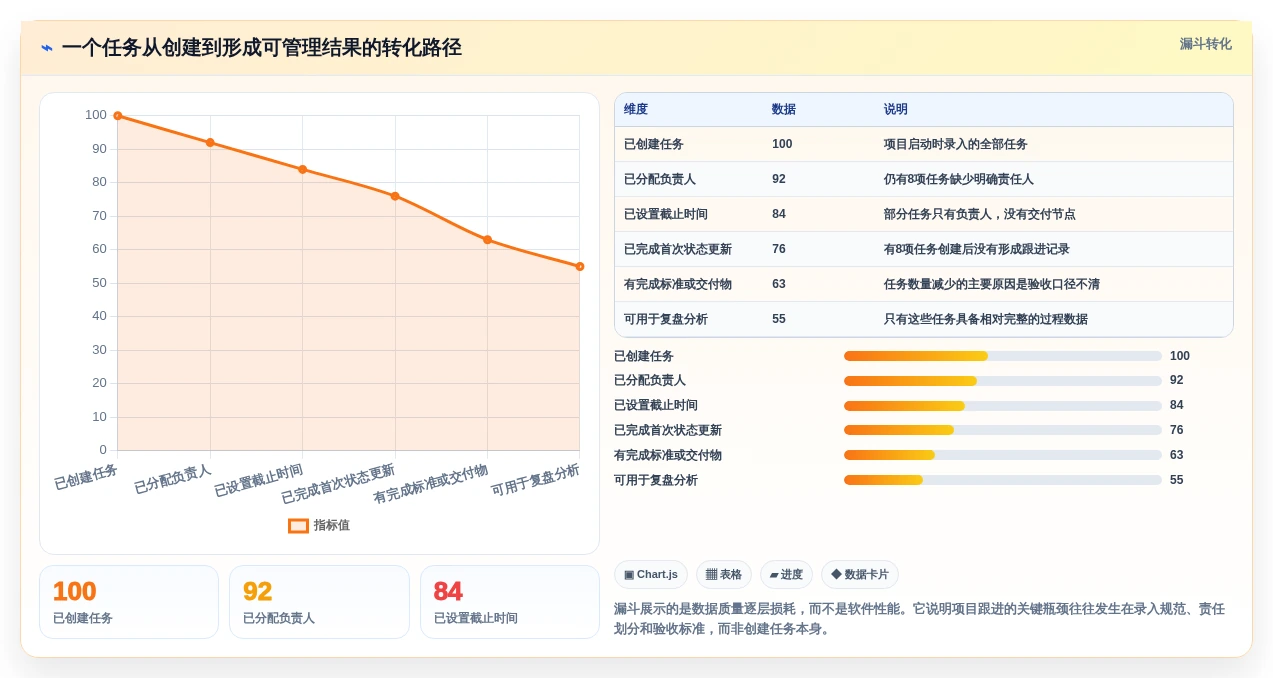Click the 漏斗转化 label in the header
The width and height of the screenshot is (1273, 678).
coord(1205,44)
